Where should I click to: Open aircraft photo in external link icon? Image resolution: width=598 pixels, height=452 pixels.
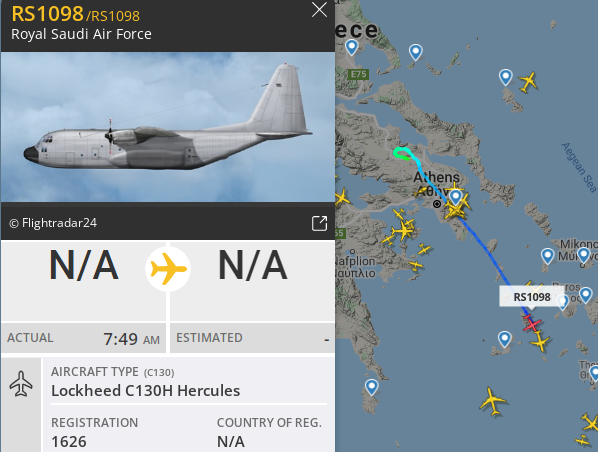pyautogui.click(x=320, y=224)
